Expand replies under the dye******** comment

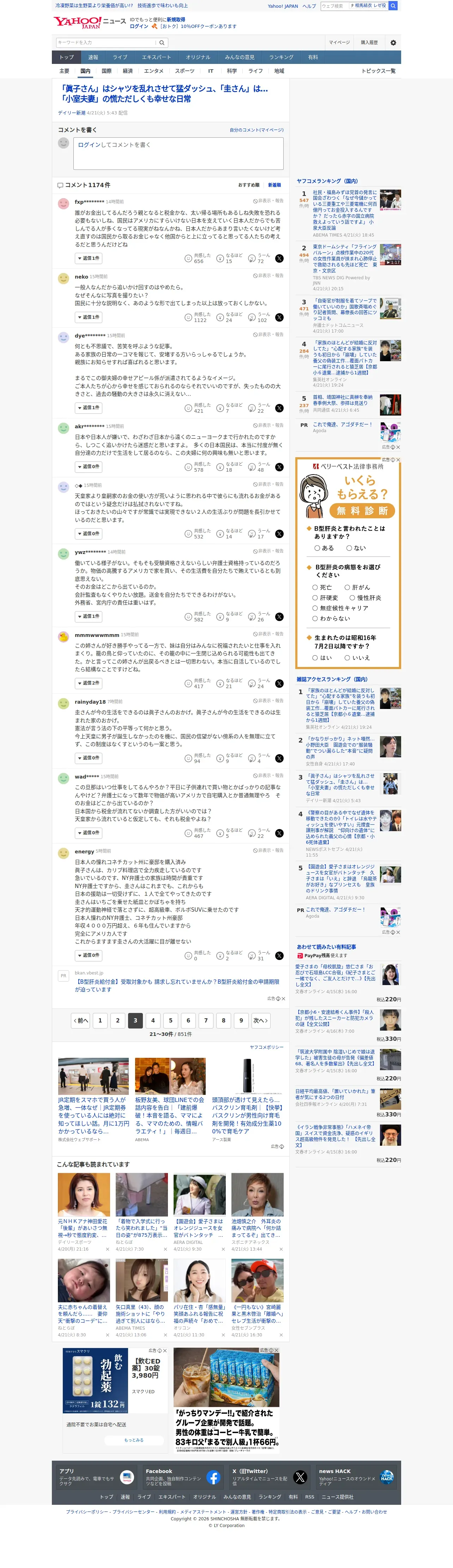tap(88, 409)
